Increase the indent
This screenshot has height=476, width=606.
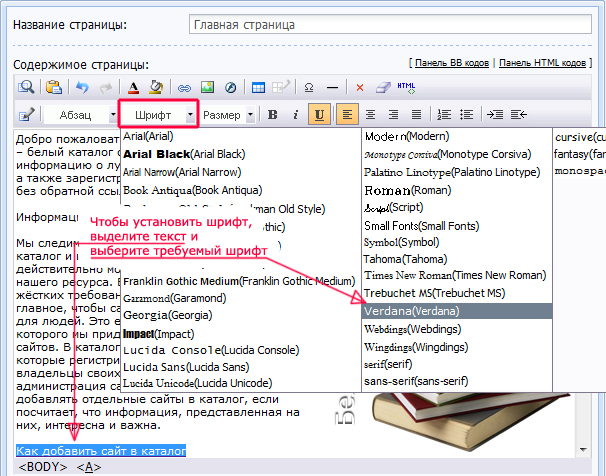495,115
